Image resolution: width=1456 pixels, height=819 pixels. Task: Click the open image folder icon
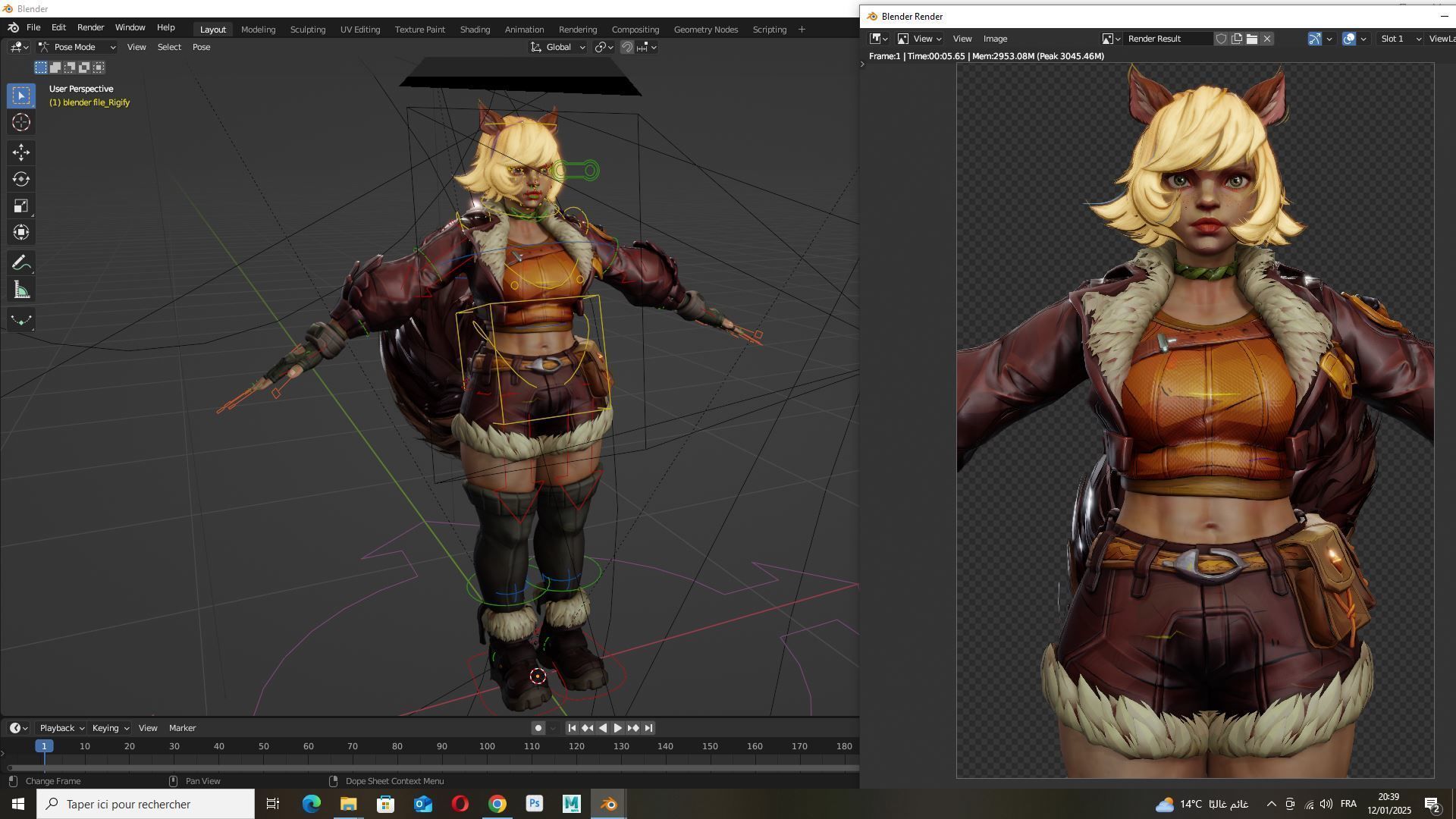pos(1252,39)
